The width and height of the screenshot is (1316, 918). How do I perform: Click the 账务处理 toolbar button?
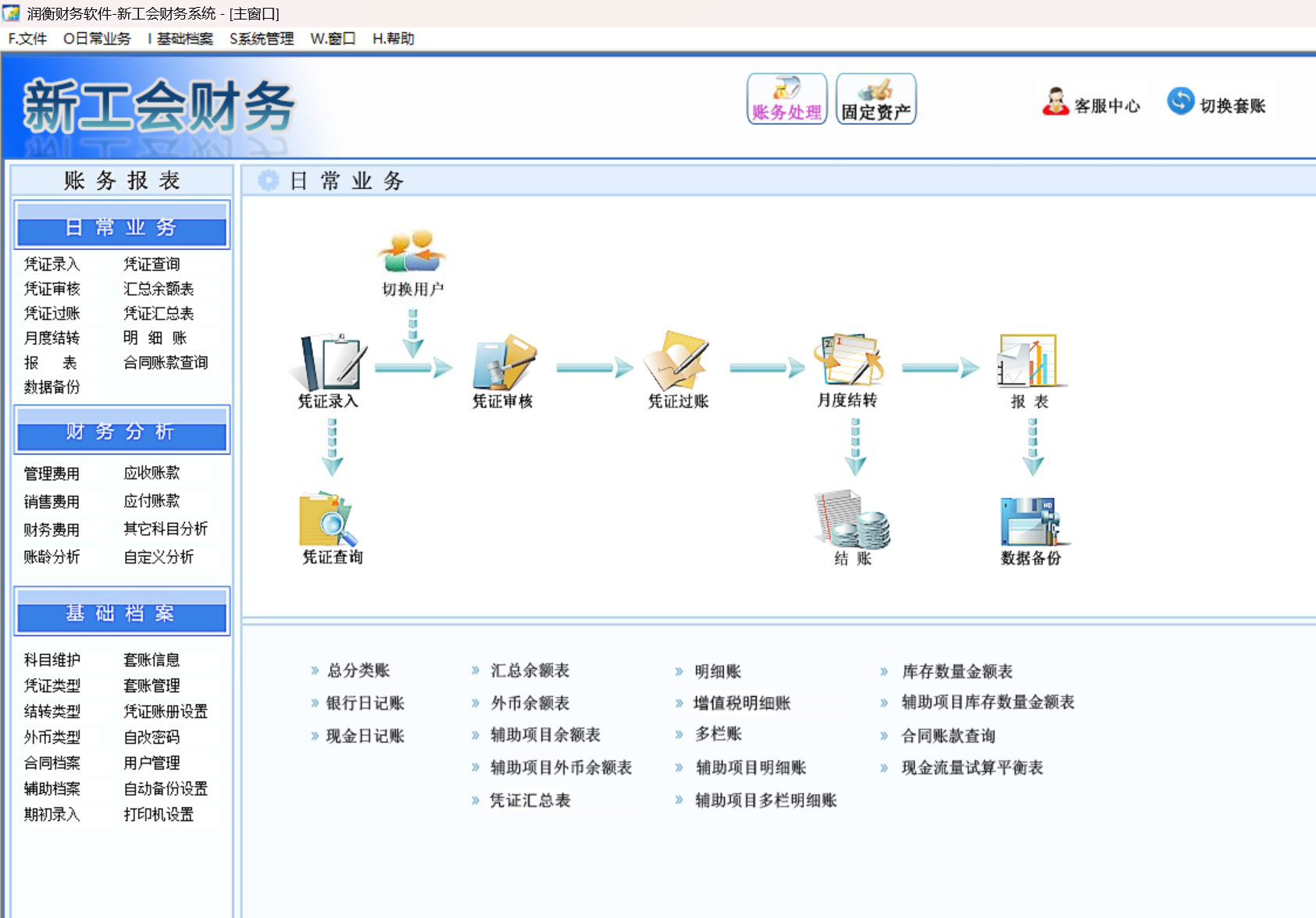tap(786, 99)
